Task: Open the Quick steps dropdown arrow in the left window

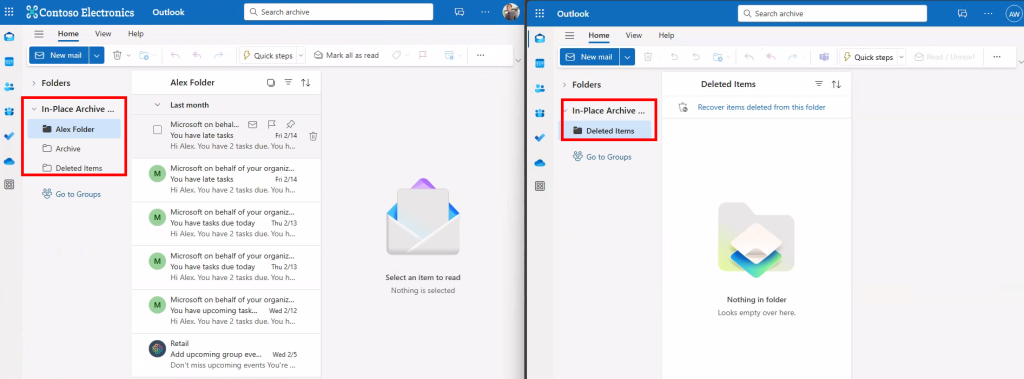Action: [x=301, y=56]
